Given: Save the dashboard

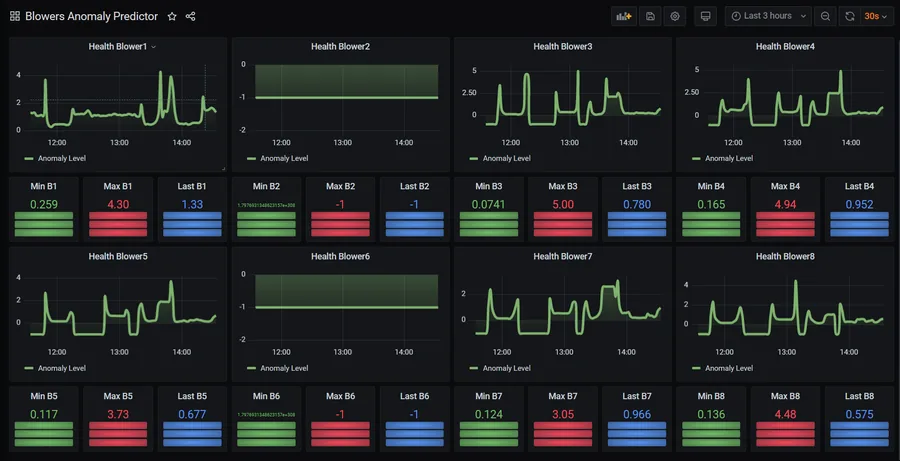Looking at the screenshot, I should 650,16.
